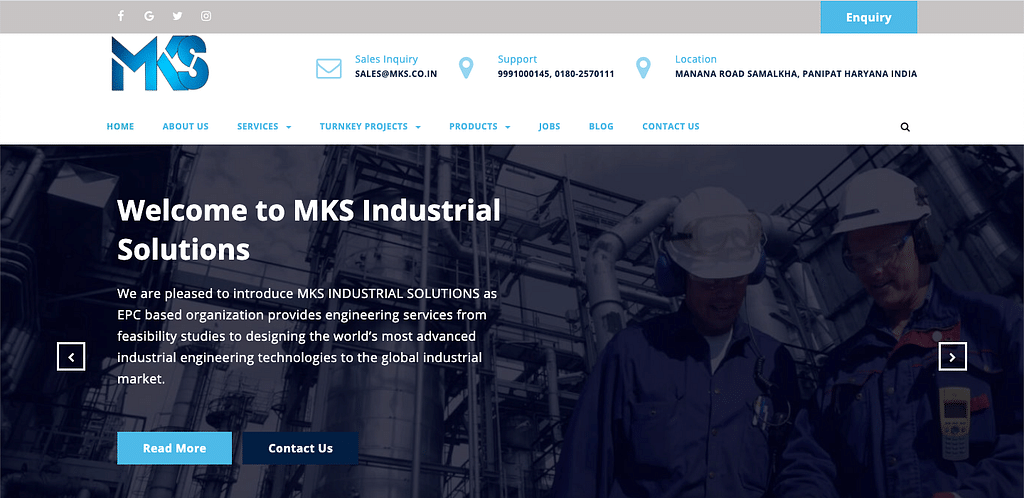Open the search magnifier icon
The width and height of the screenshot is (1024, 498).
tap(905, 127)
